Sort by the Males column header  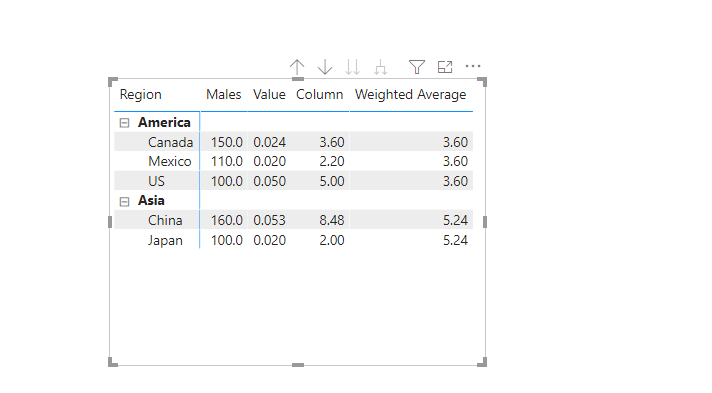[x=224, y=95]
